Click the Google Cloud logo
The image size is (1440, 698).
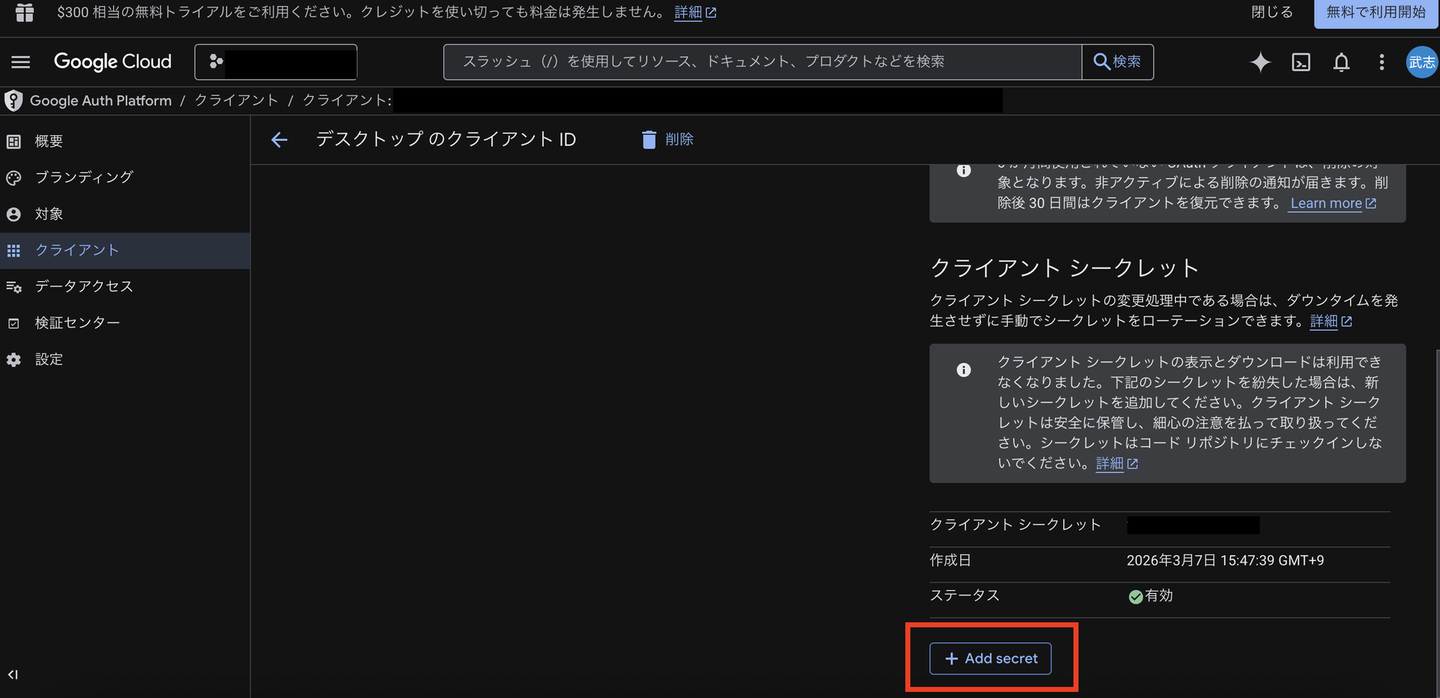[x=113, y=62]
